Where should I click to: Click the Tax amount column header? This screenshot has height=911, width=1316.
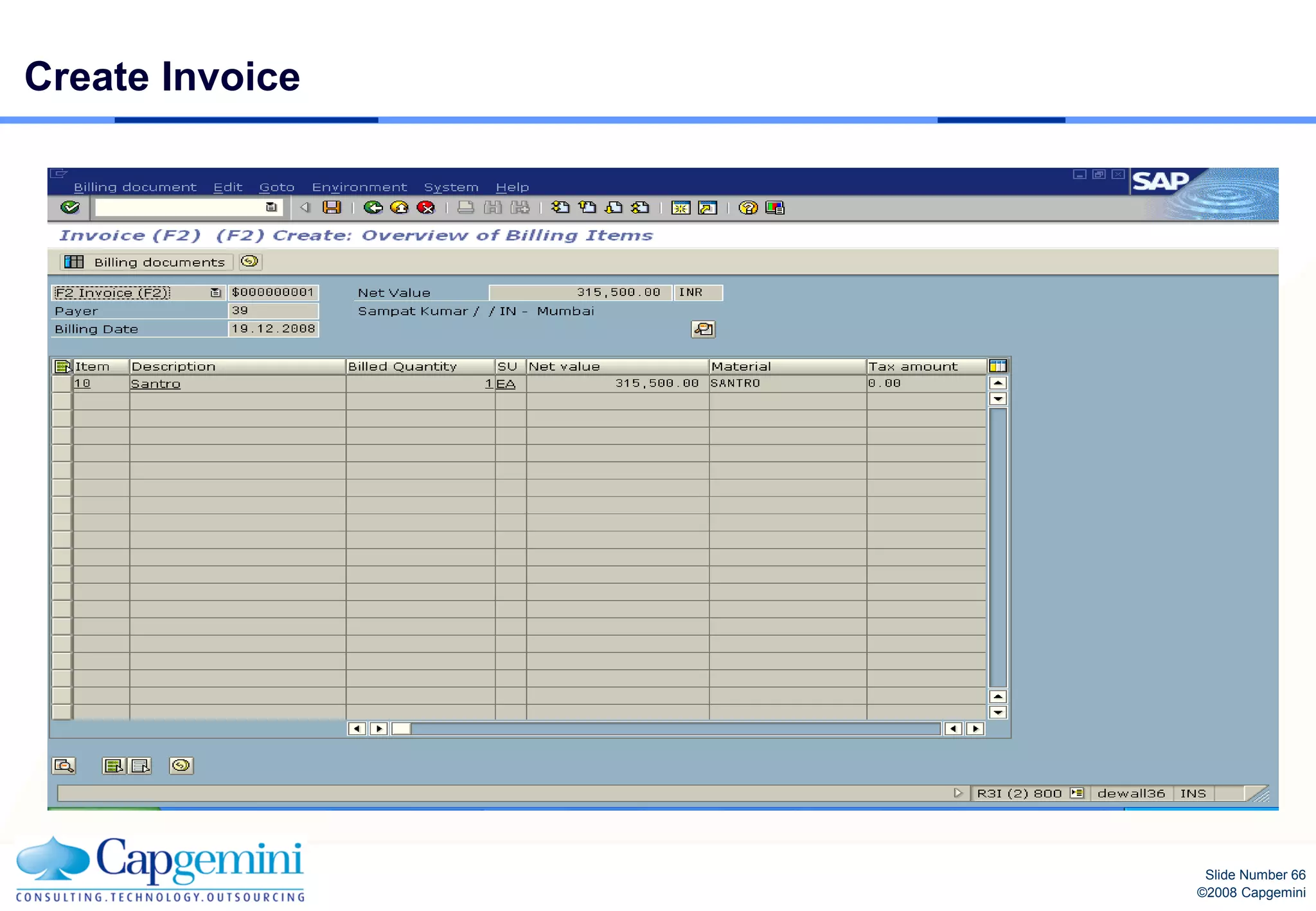click(x=927, y=366)
